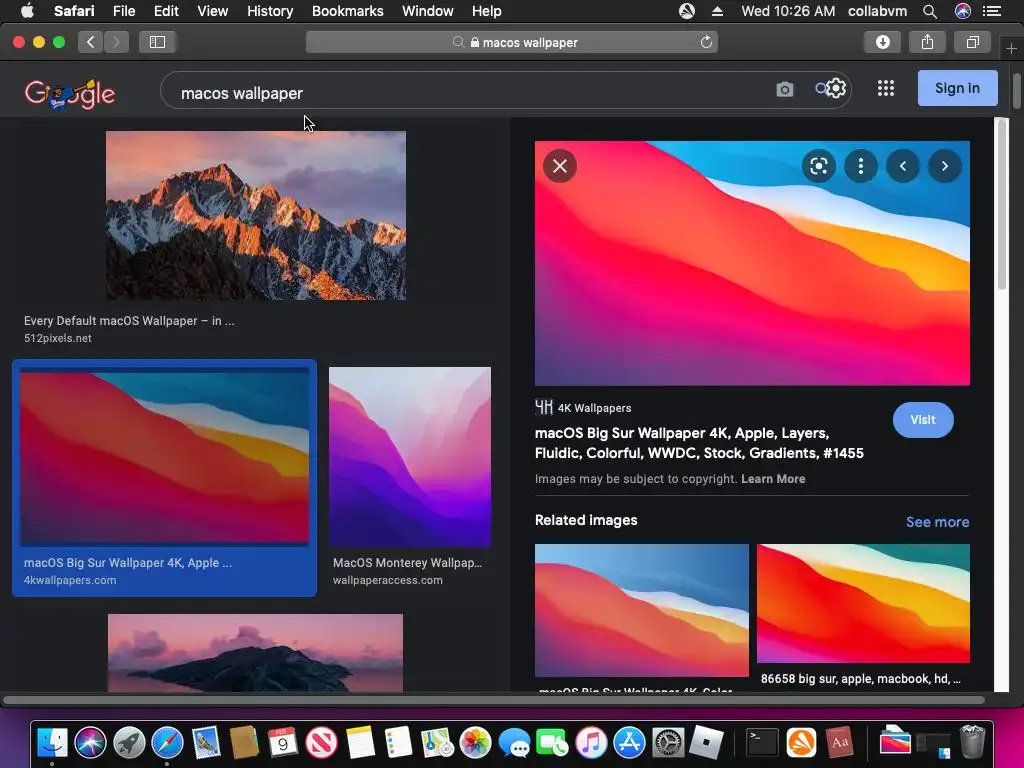Open Launchpad from the Dock
This screenshot has width=1024, height=768.
click(129, 743)
